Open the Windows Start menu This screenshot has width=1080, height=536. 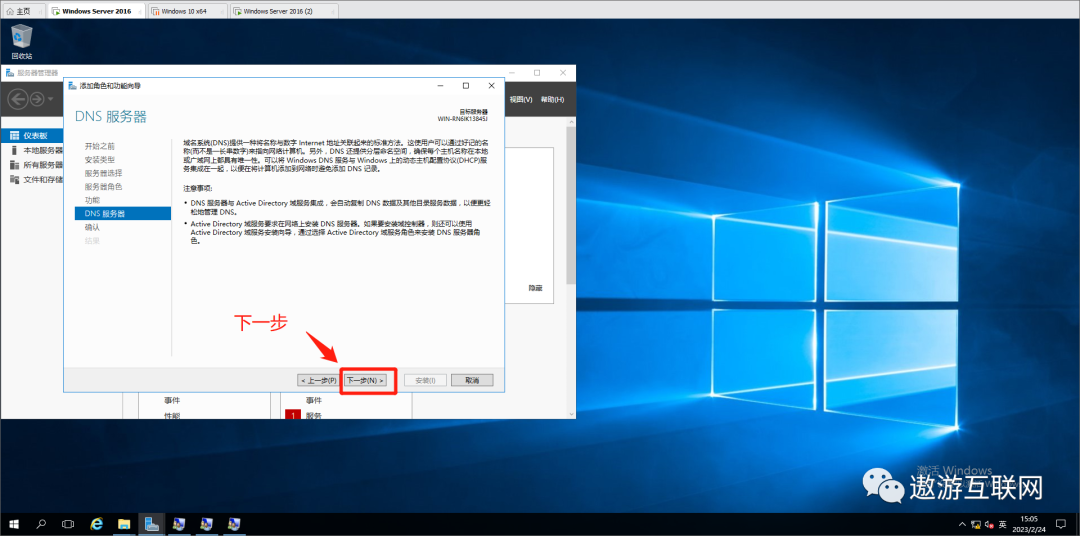[14, 524]
